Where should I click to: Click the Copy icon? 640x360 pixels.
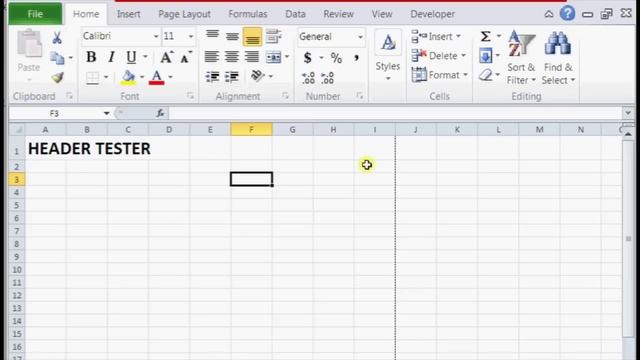(57, 58)
